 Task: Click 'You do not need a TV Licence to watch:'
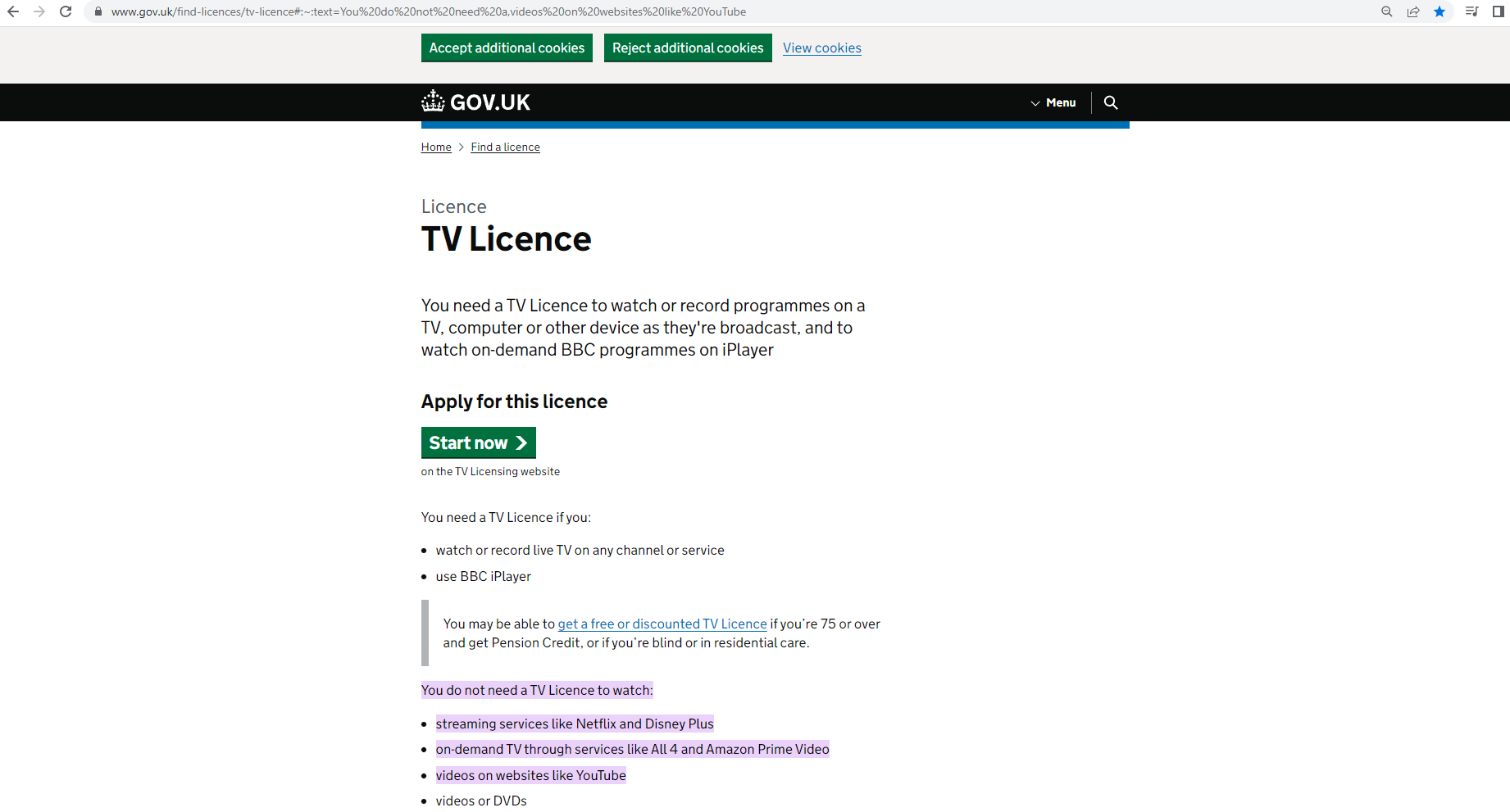(x=537, y=690)
